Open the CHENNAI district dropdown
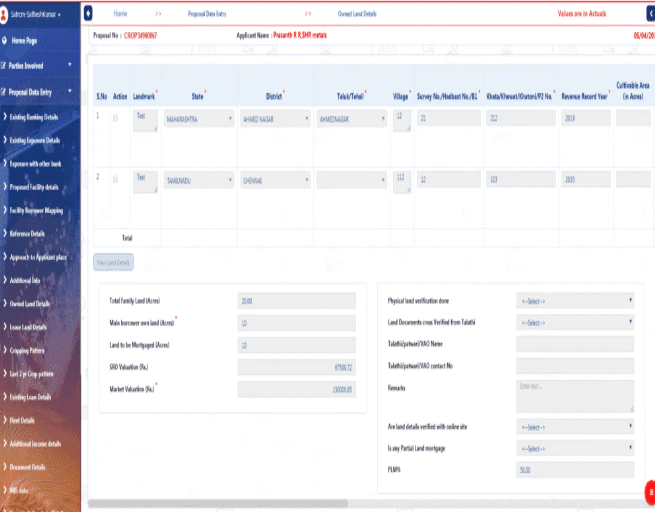The width and height of the screenshot is (655, 512). click(275, 180)
